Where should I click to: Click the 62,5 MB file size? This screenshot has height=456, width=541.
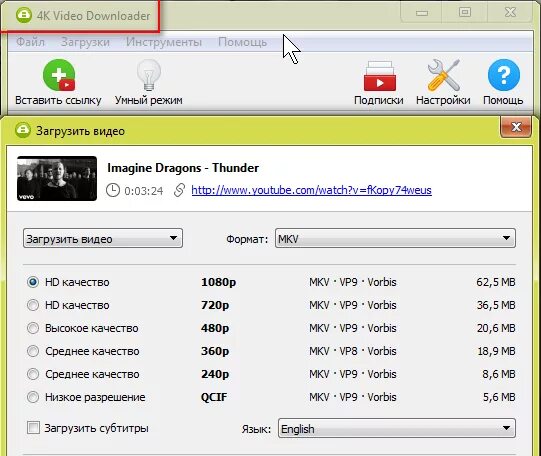point(496,282)
